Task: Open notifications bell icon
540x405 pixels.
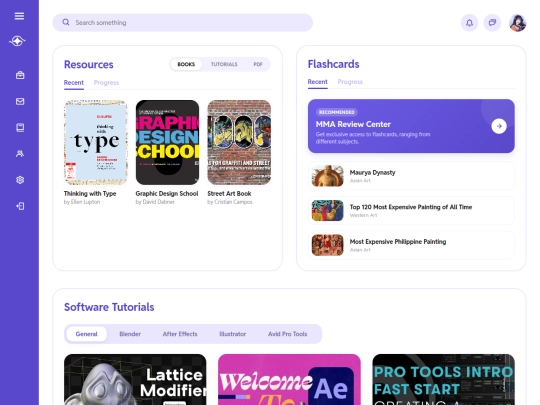Action: pyautogui.click(x=469, y=23)
